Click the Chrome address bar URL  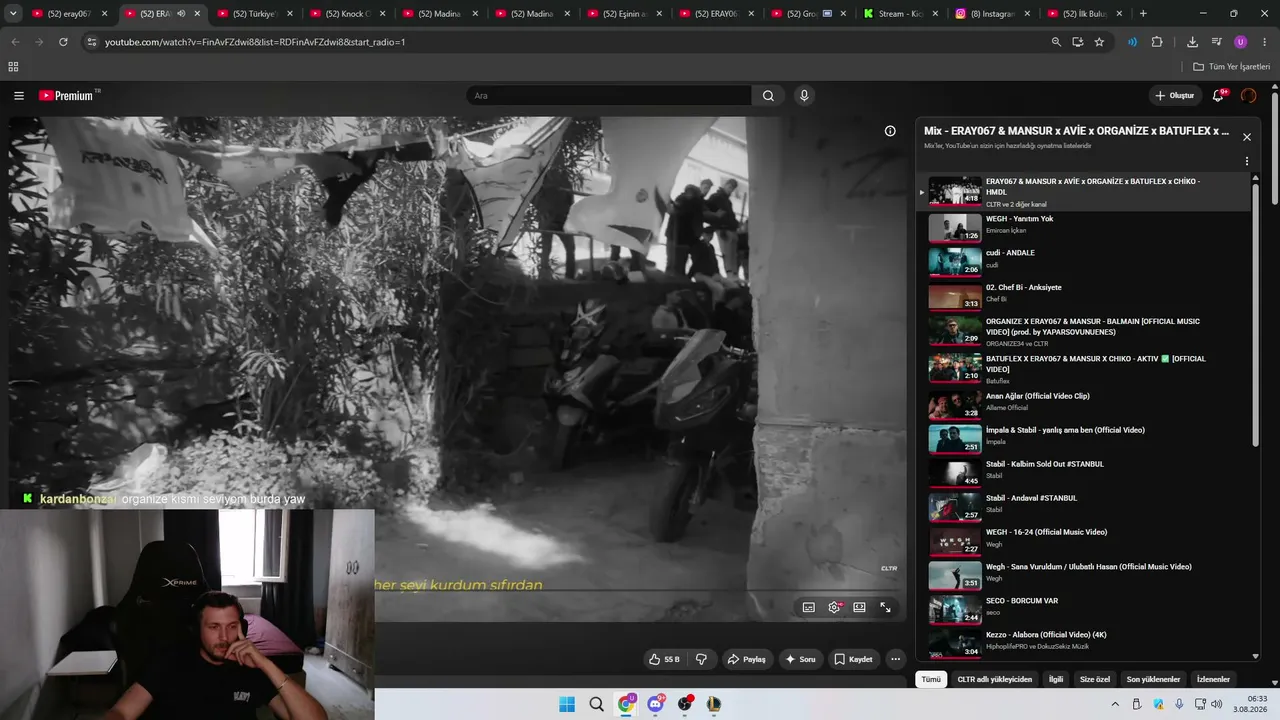[255, 42]
